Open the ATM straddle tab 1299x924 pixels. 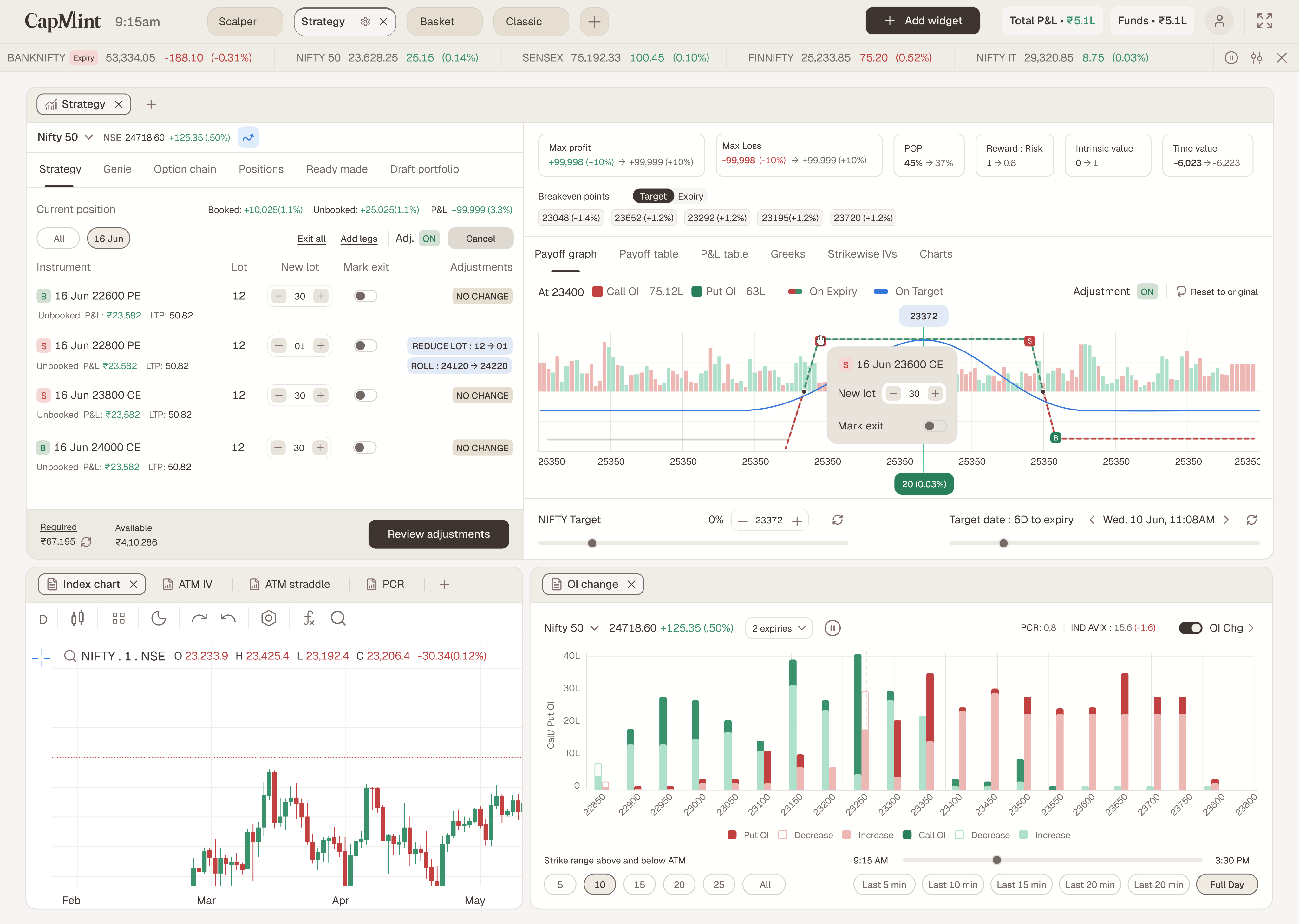[290, 584]
